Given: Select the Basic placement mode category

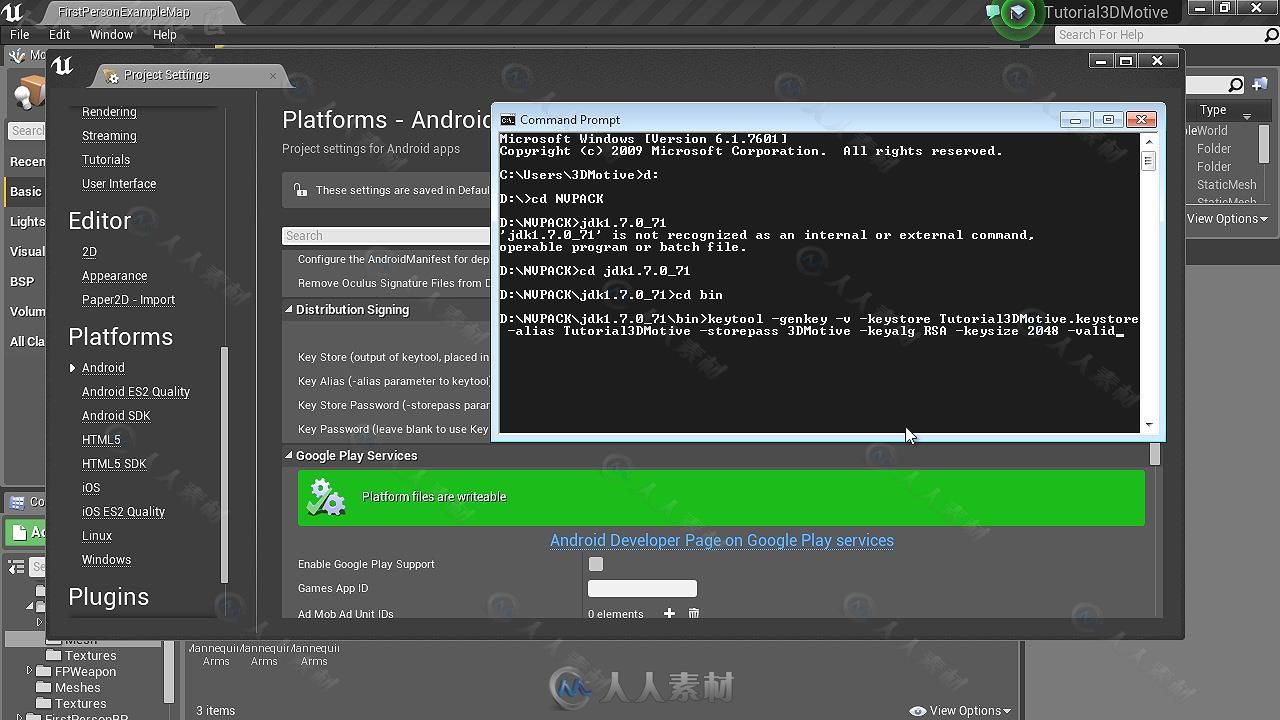Looking at the screenshot, I should click(x=26, y=192).
